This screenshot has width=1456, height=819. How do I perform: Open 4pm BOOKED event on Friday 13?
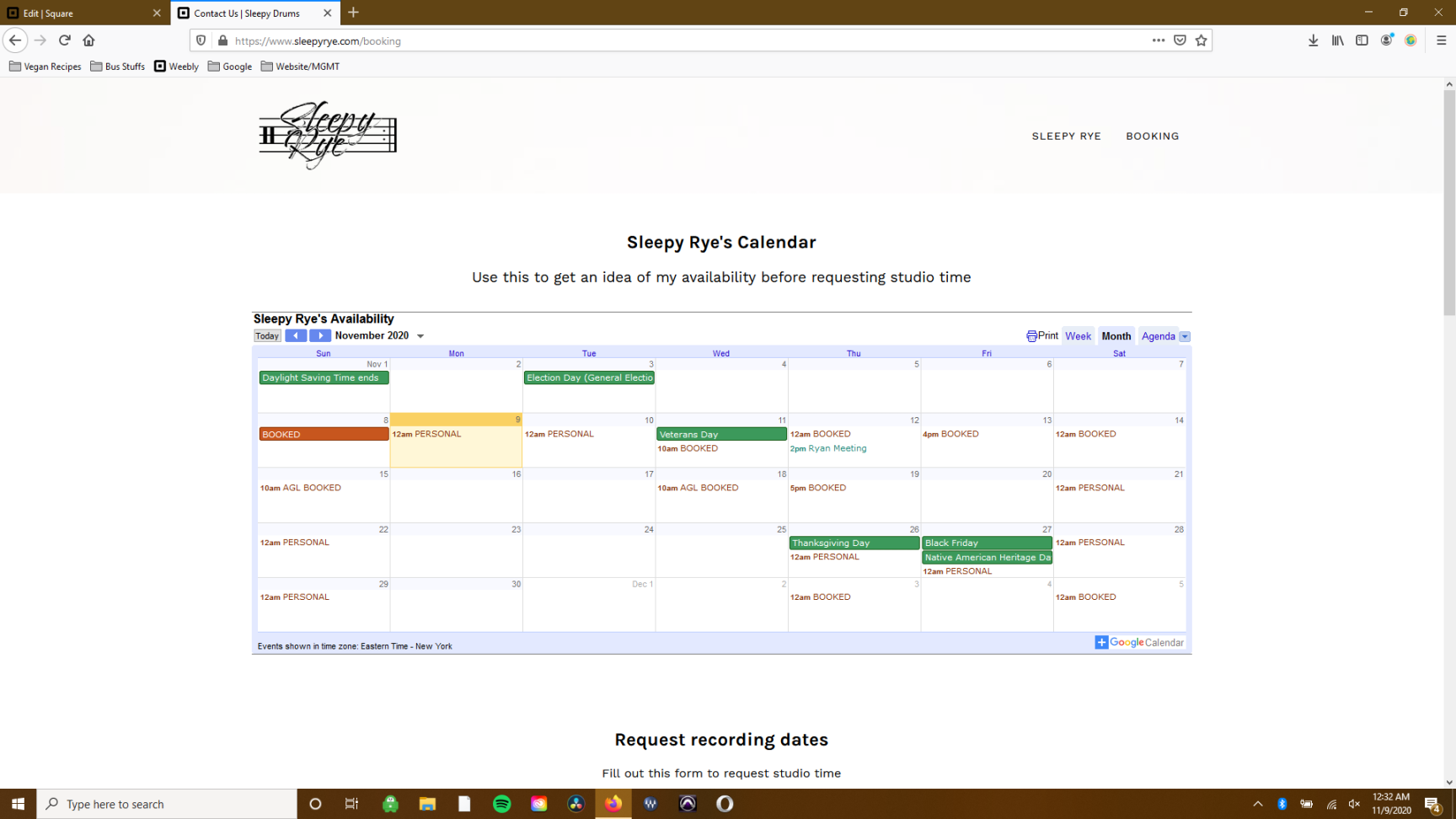[950, 434]
